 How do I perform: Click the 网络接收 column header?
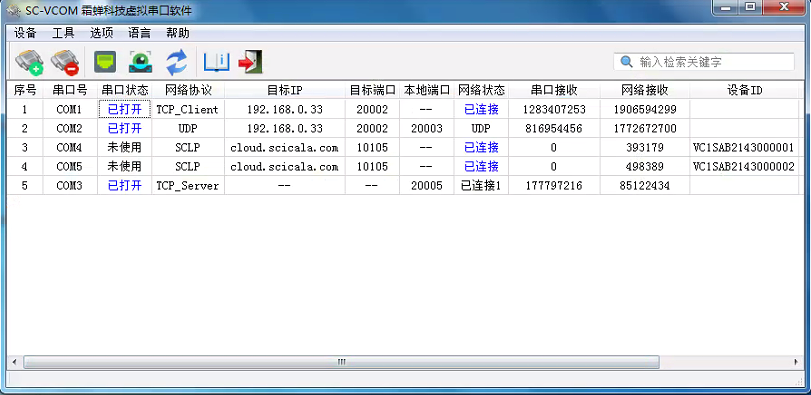click(x=645, y=90)
